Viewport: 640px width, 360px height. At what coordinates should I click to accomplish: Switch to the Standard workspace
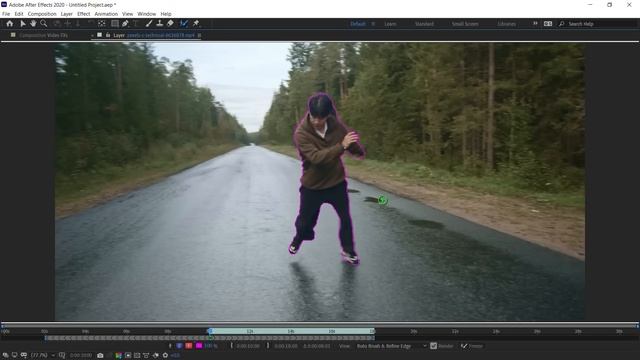(424, 24)
